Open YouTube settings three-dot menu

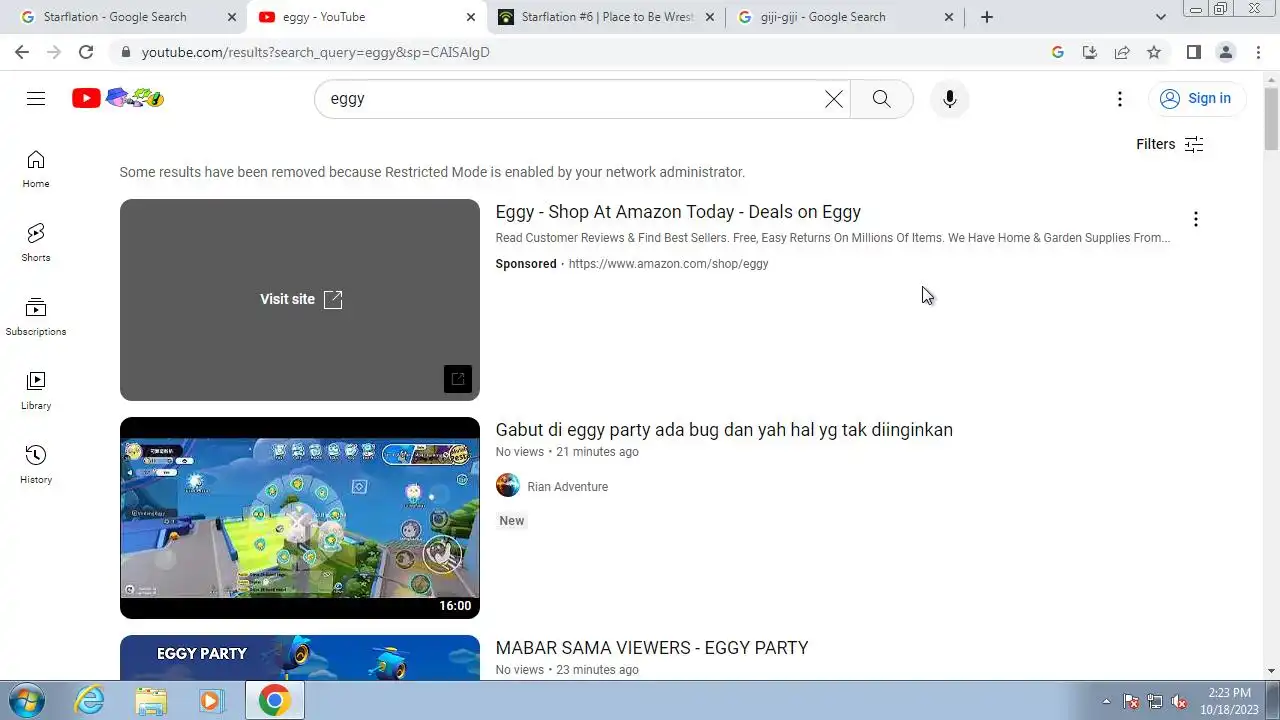click(1120, 99)
